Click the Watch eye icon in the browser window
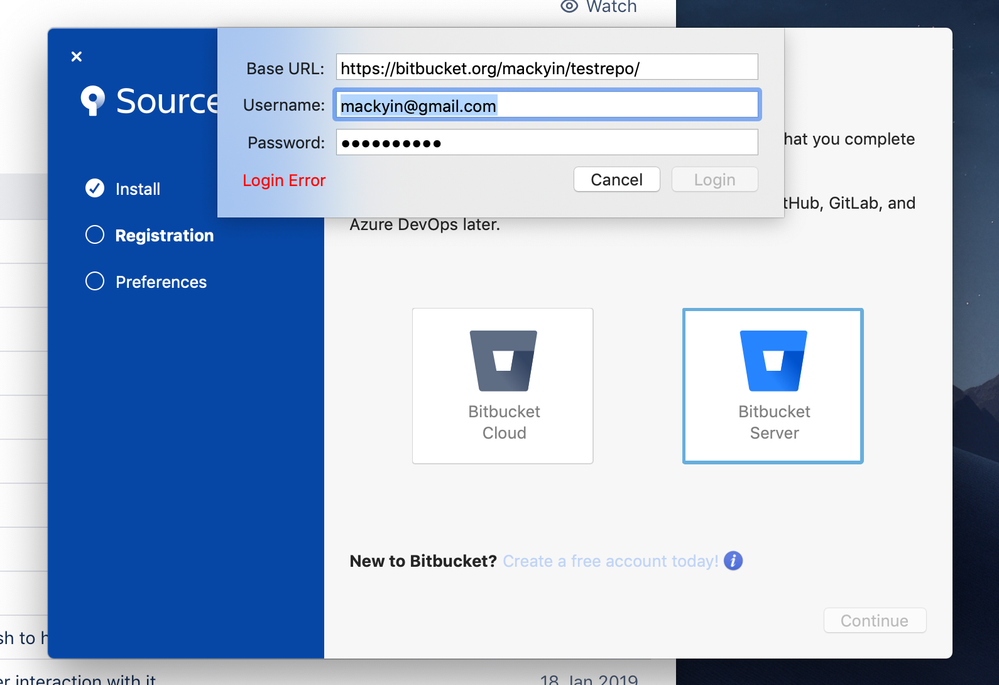The image size is (999, 685). pyautogui.click(x=569, y=6)
